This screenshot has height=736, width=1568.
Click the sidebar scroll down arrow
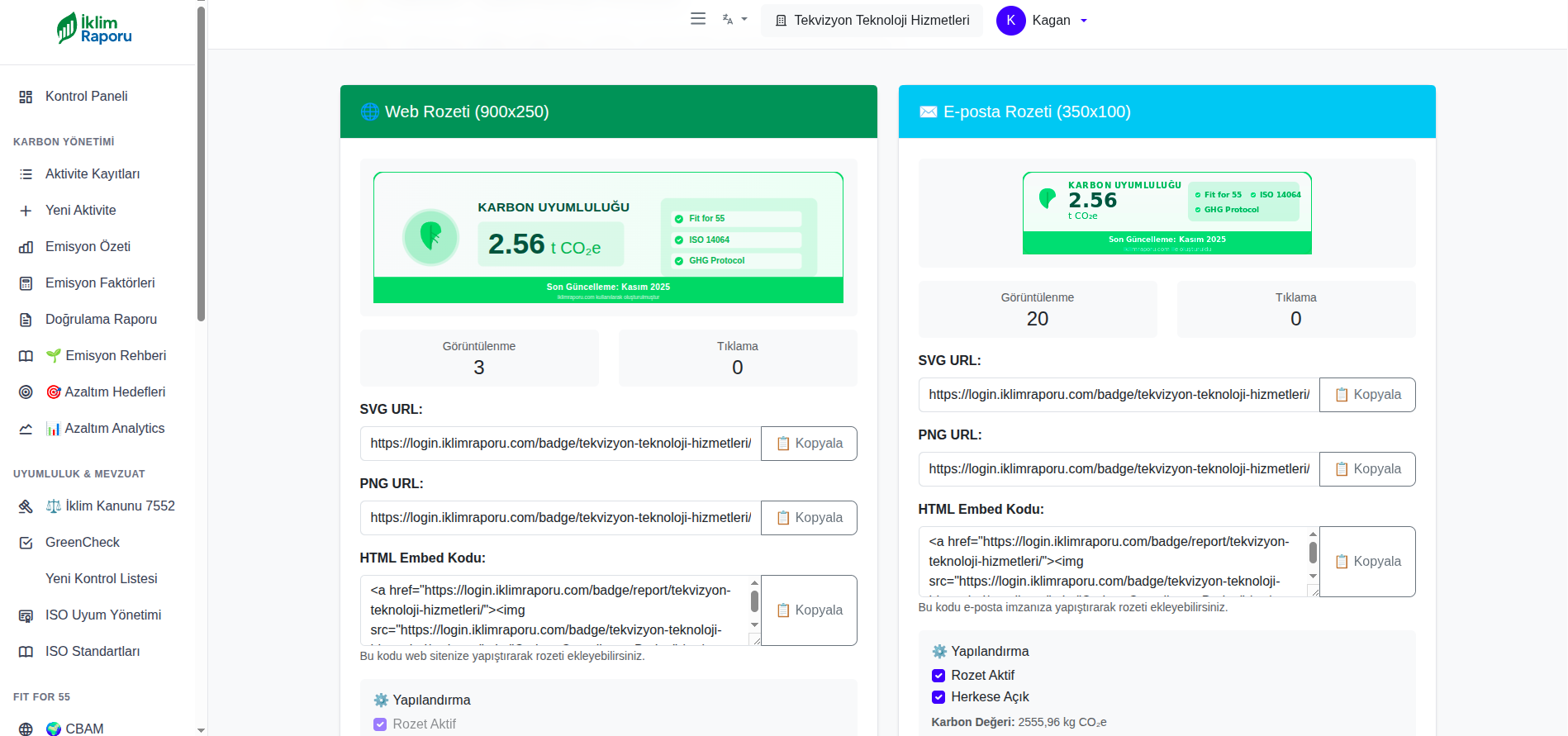201,730
